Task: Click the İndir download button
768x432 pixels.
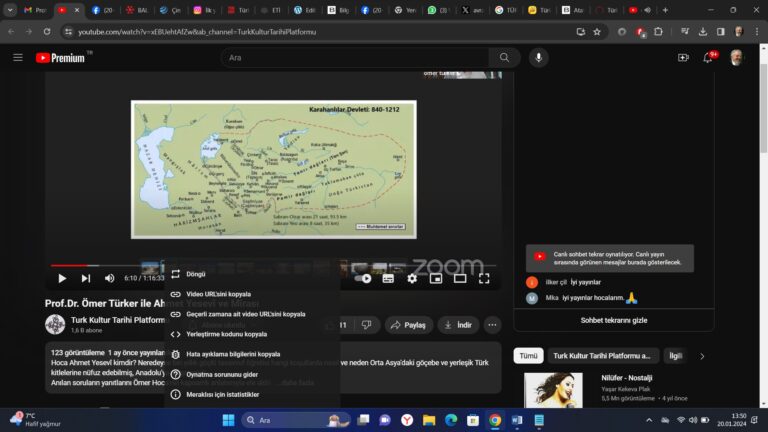Action: coord(458,325)
